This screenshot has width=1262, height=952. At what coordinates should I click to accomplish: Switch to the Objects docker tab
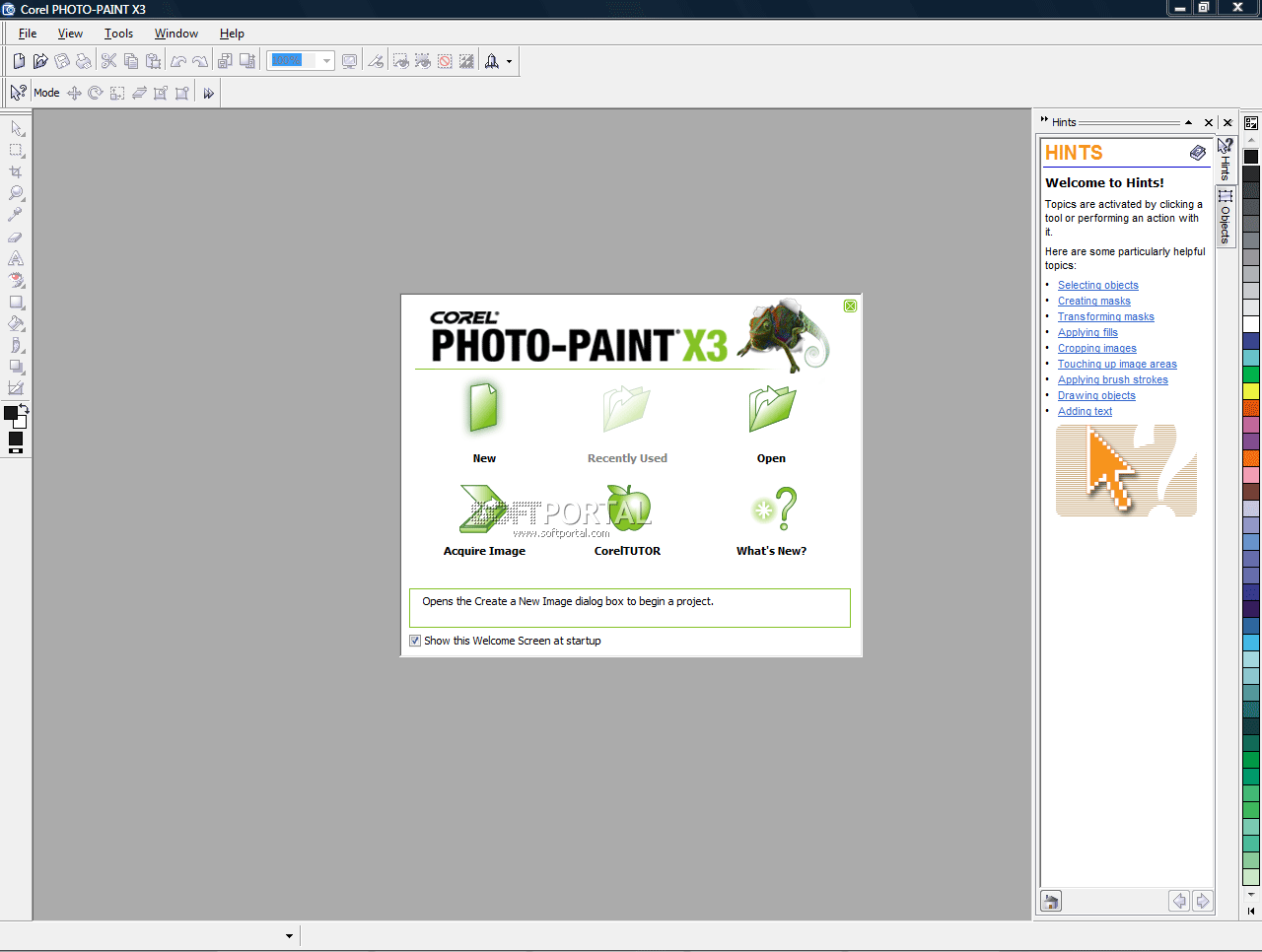tap(1226, 217)
